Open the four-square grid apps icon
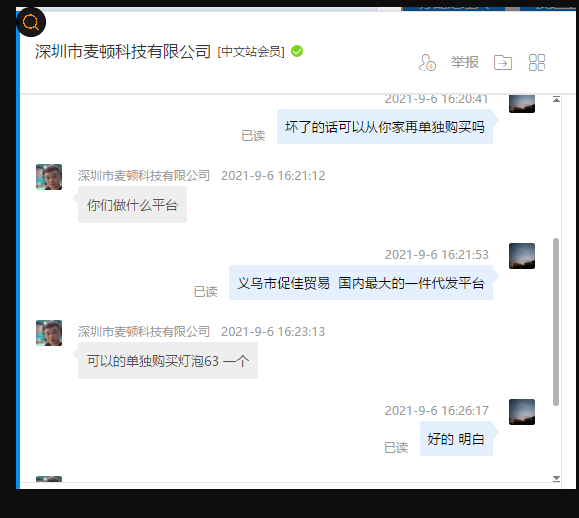Viewport: 579px width, 518px height. click(x=537, y=62)
